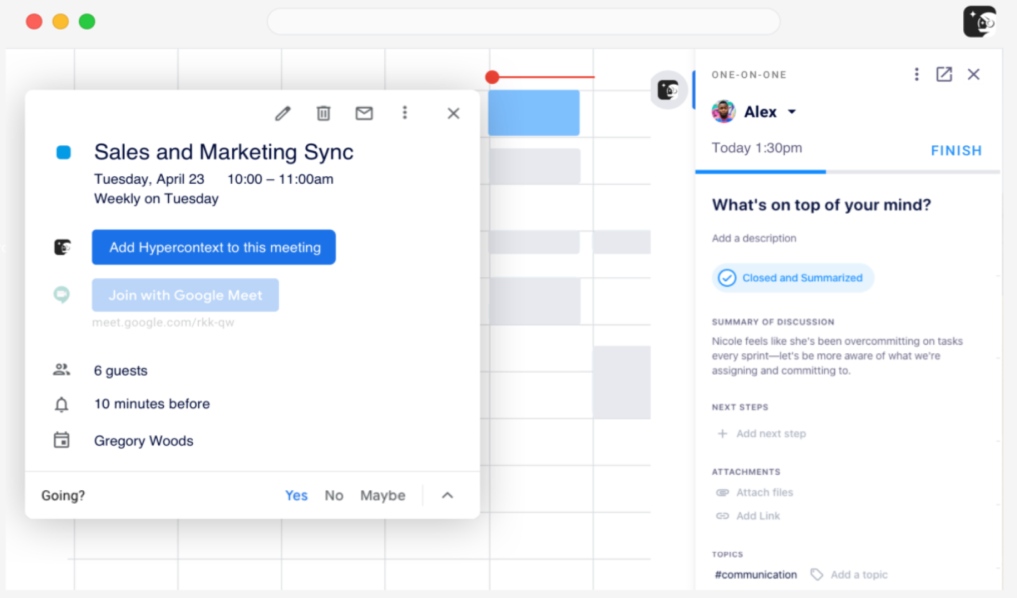Click the #communication topic tag
The height and width of the screenshot is (598, 1017).
pos(756,575)
